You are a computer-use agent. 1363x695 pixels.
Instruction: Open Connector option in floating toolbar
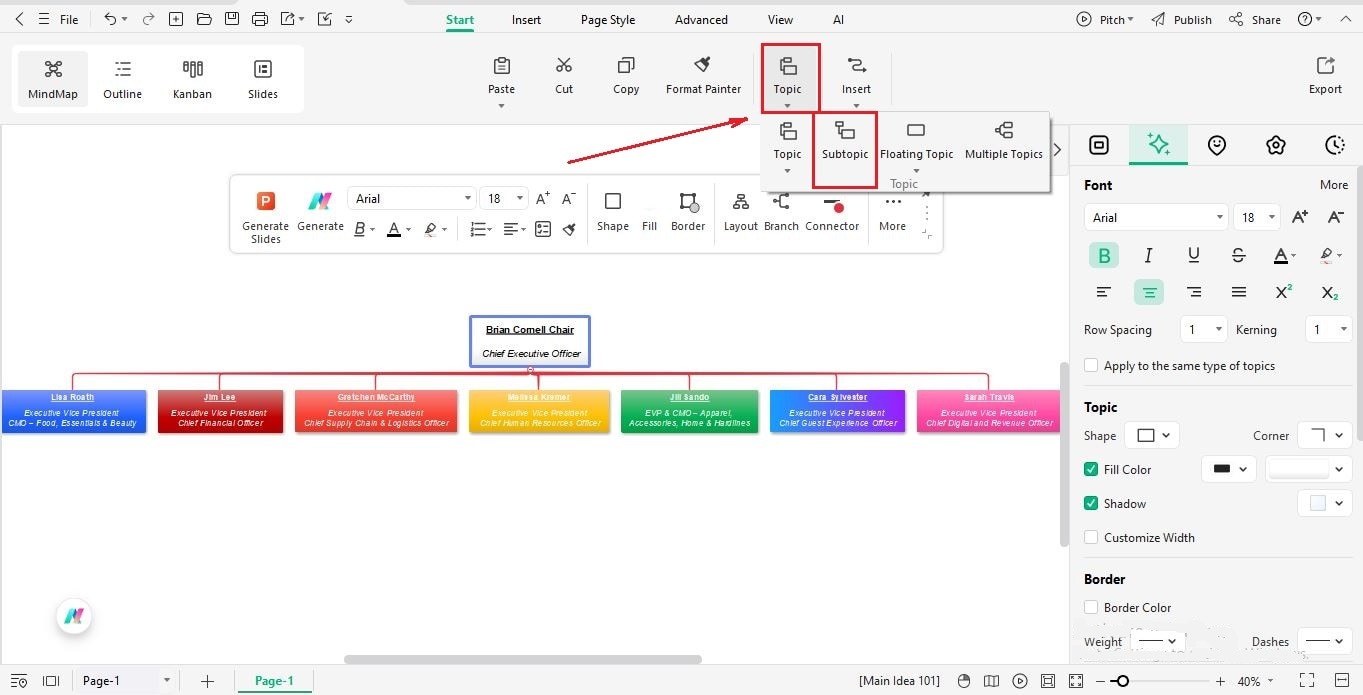coord(832,212)
